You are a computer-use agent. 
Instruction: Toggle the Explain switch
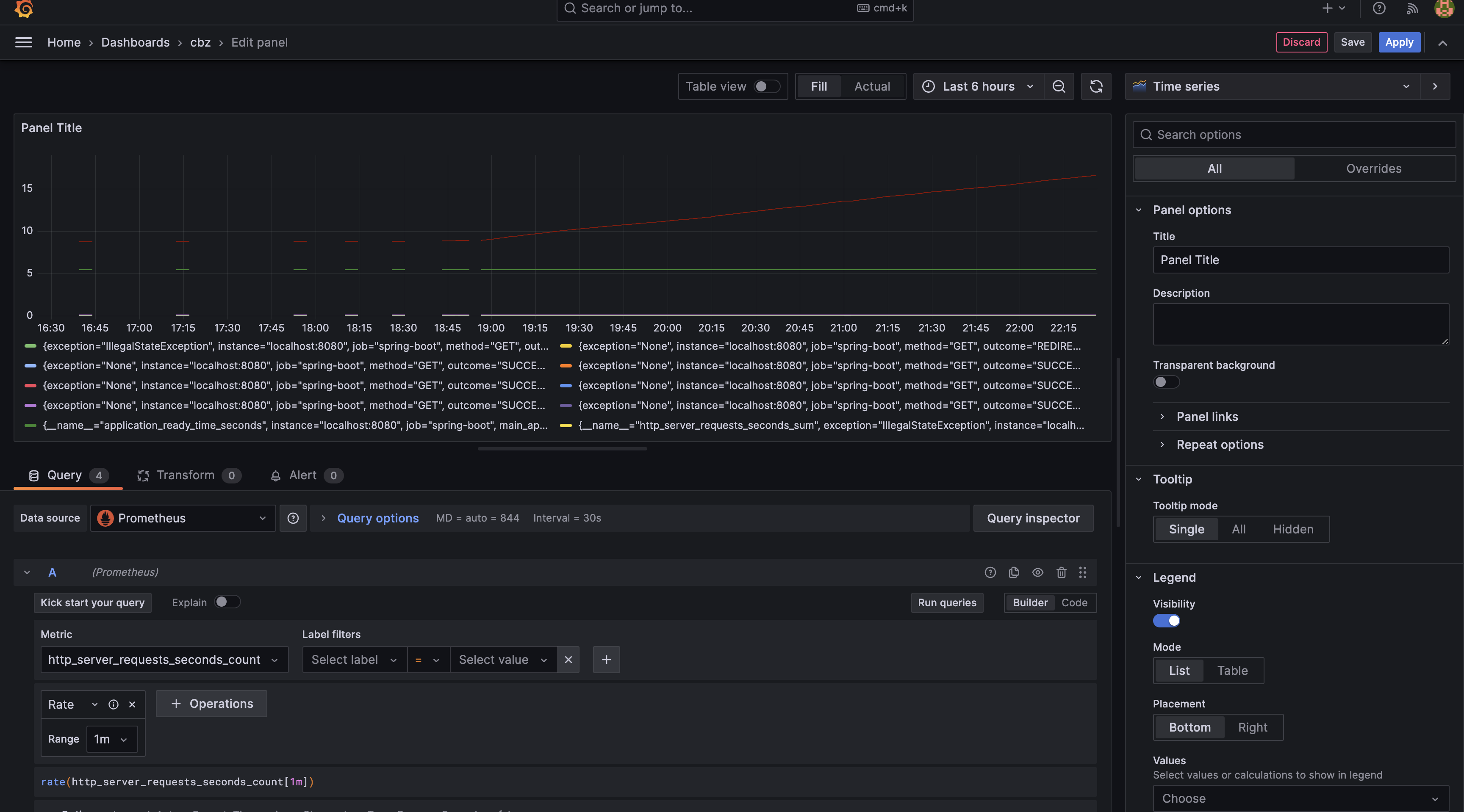tap(227, 602)
